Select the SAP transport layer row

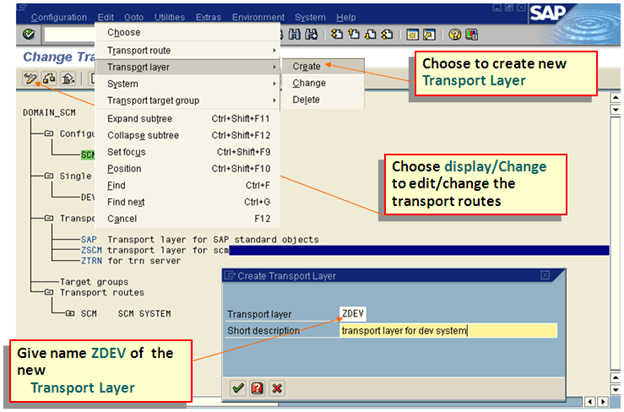click(x=200, y=240)
